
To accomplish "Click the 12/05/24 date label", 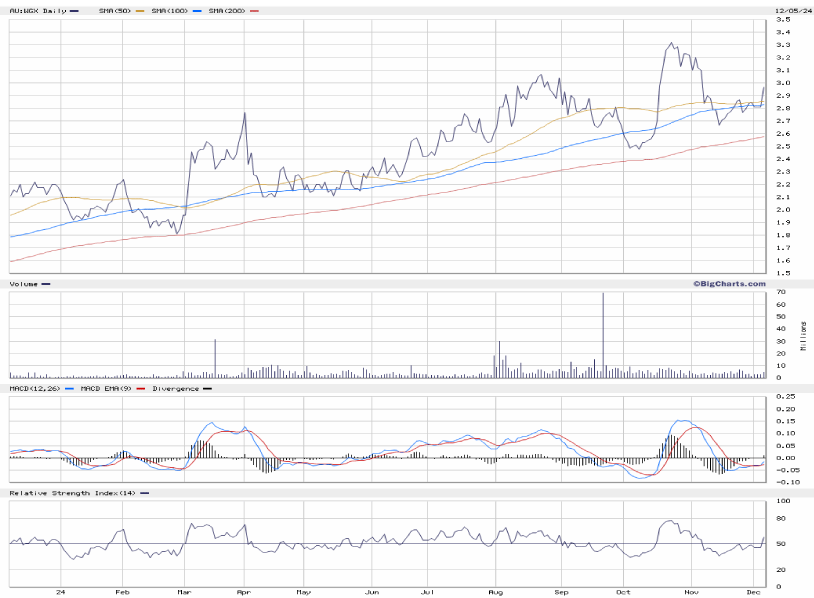I will pyautogui.click(x=789, y=10).
